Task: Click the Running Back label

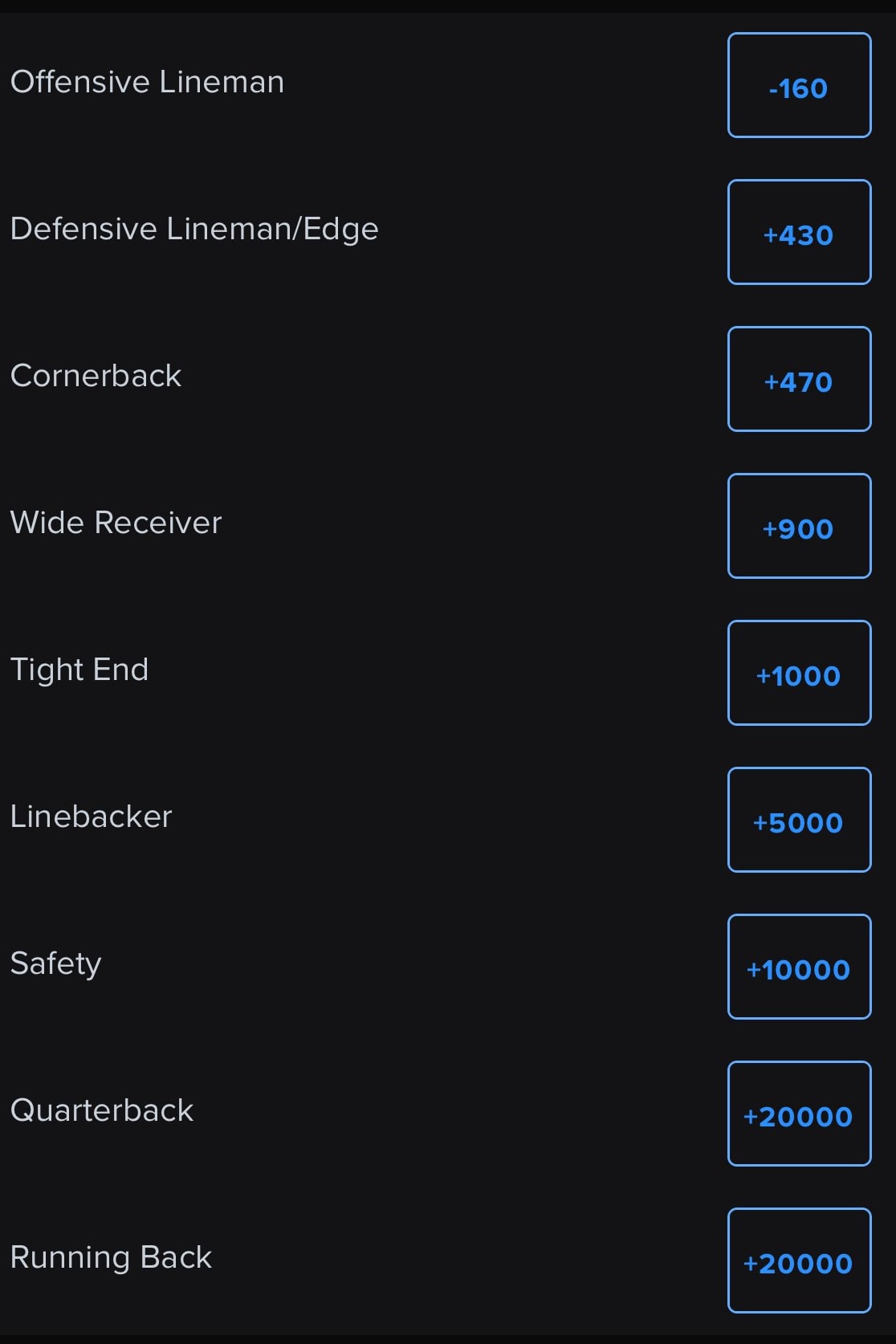Action: (x=111, y=1258)
